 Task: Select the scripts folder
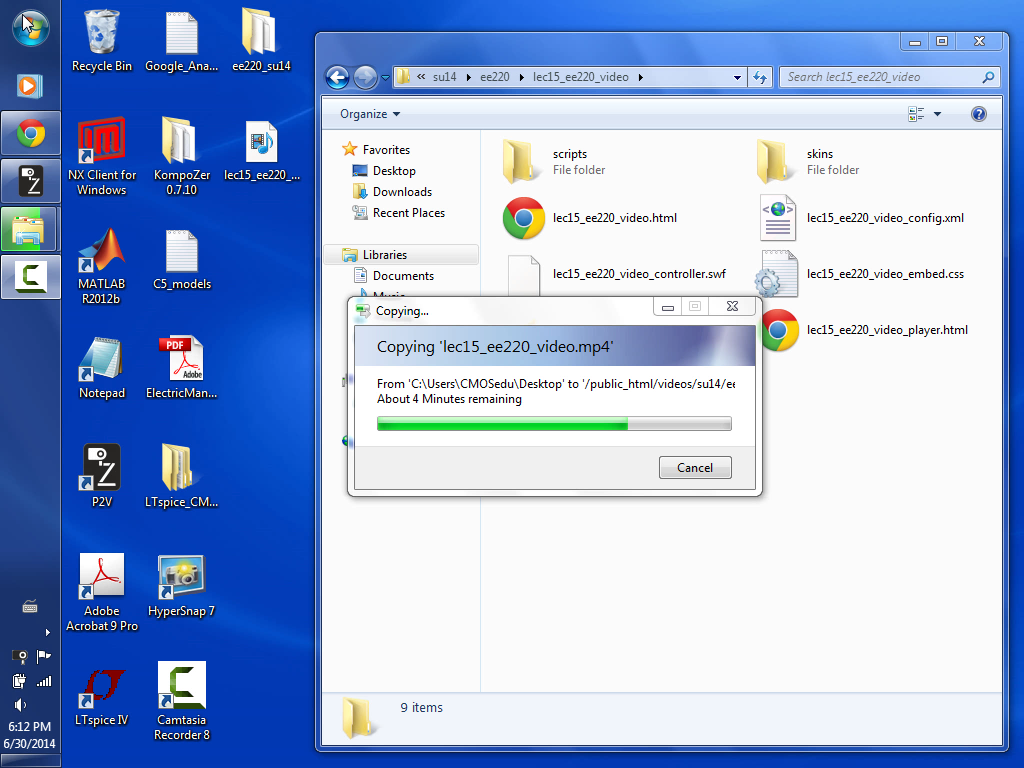(x=555, y=161)
